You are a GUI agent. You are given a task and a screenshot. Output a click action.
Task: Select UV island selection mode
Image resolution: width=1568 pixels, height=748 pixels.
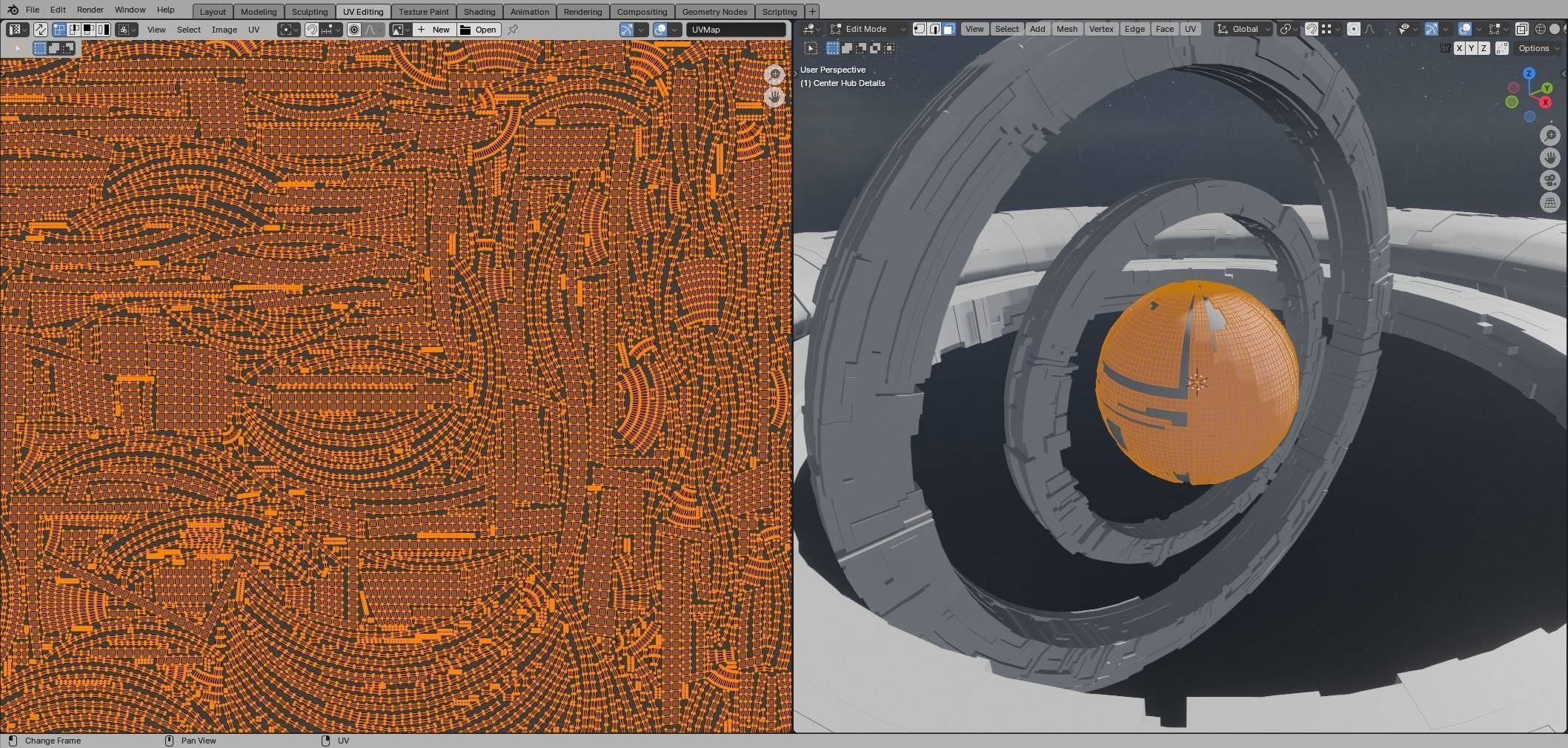tap(104, 30)
